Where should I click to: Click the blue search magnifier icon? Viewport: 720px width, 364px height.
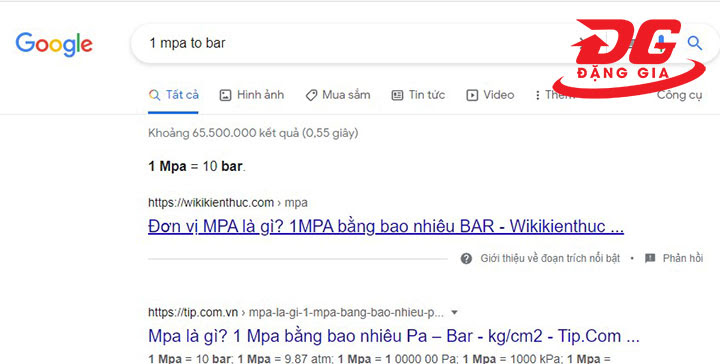[694, 43]
